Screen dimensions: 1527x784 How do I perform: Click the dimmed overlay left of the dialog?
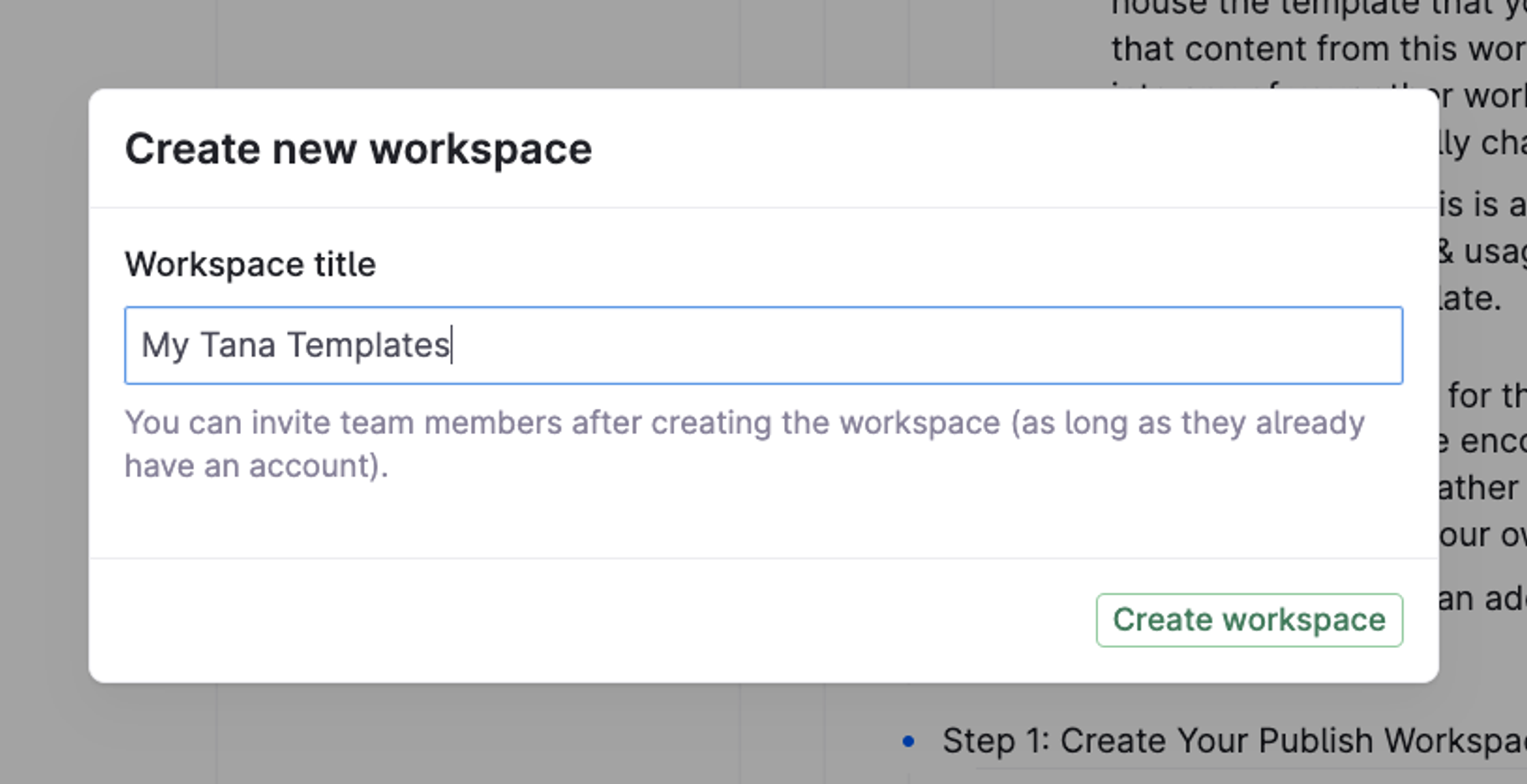[44, 390]
